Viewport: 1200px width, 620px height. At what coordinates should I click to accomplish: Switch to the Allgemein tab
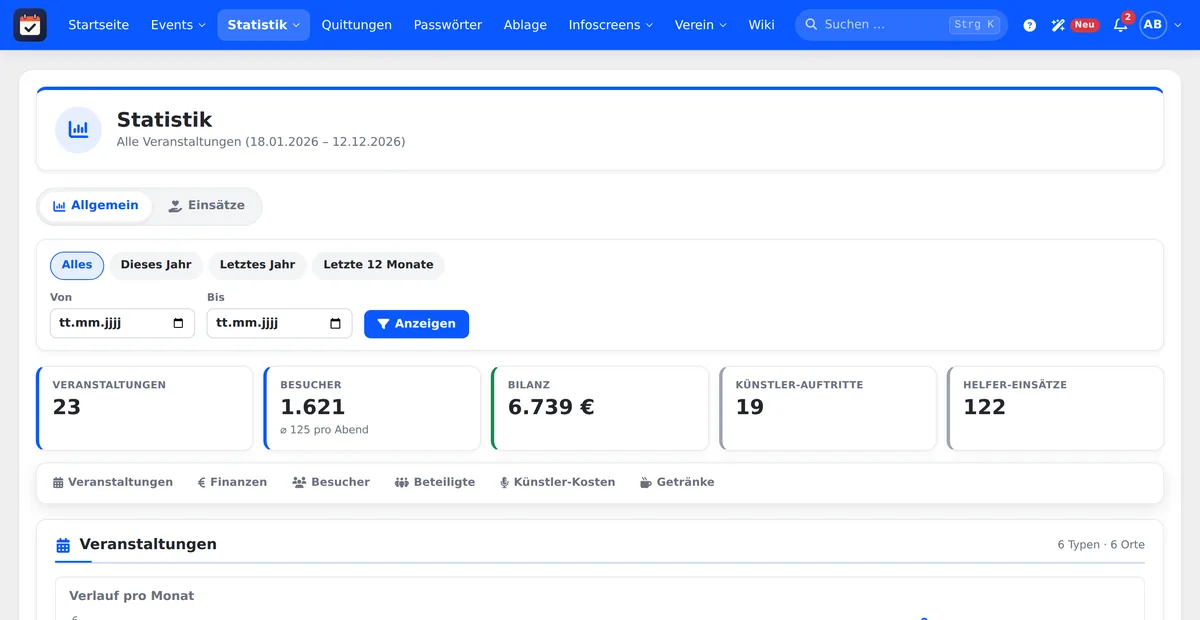point(96,206)
